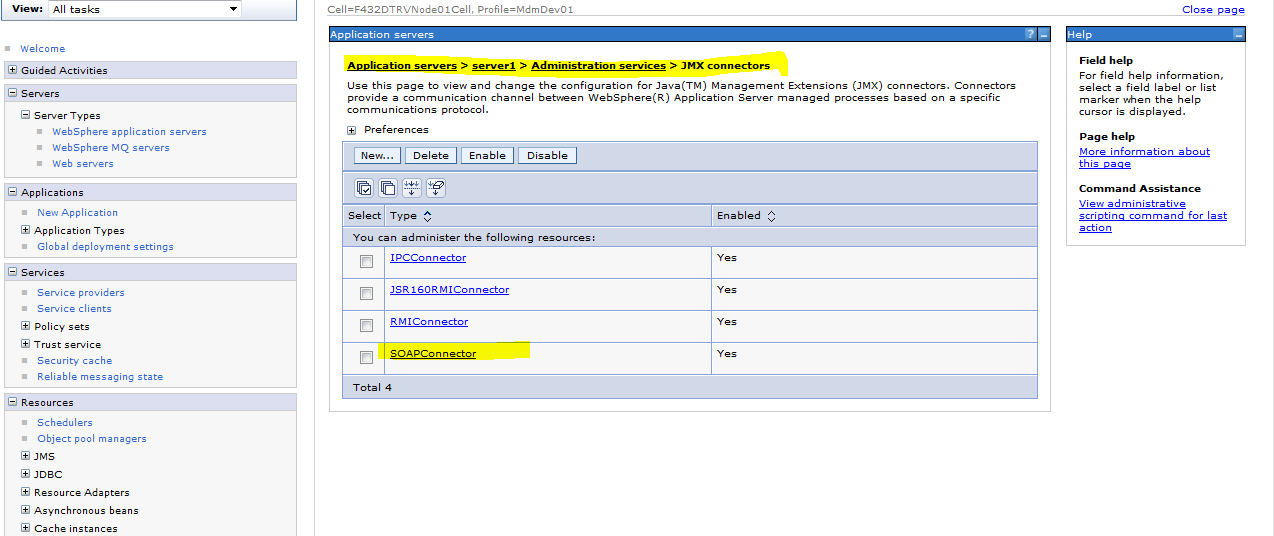Clear filter value icon in table toolbar
Screen dimensions: 1274x536
tap(436, 187)
